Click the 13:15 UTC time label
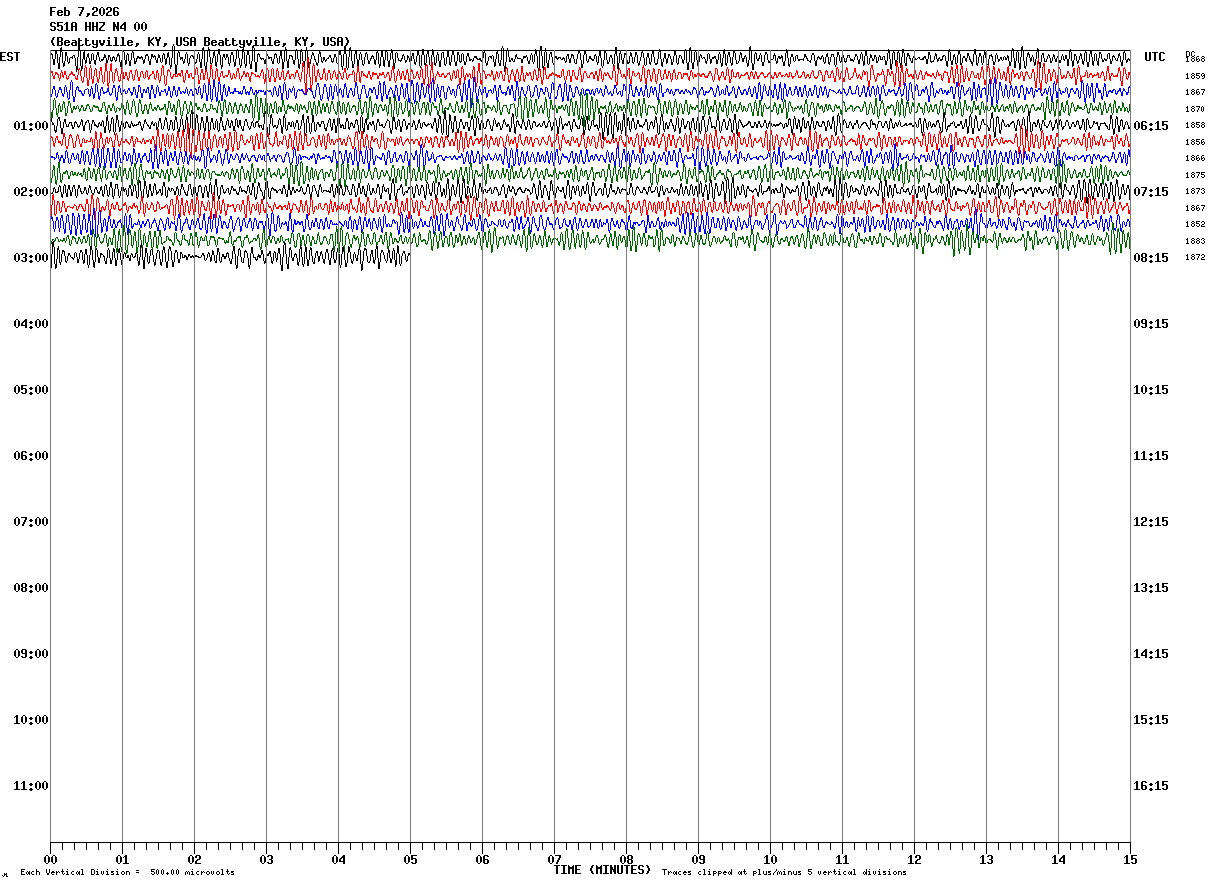This screenshot has height=886, width=1210. [1150, 588]
